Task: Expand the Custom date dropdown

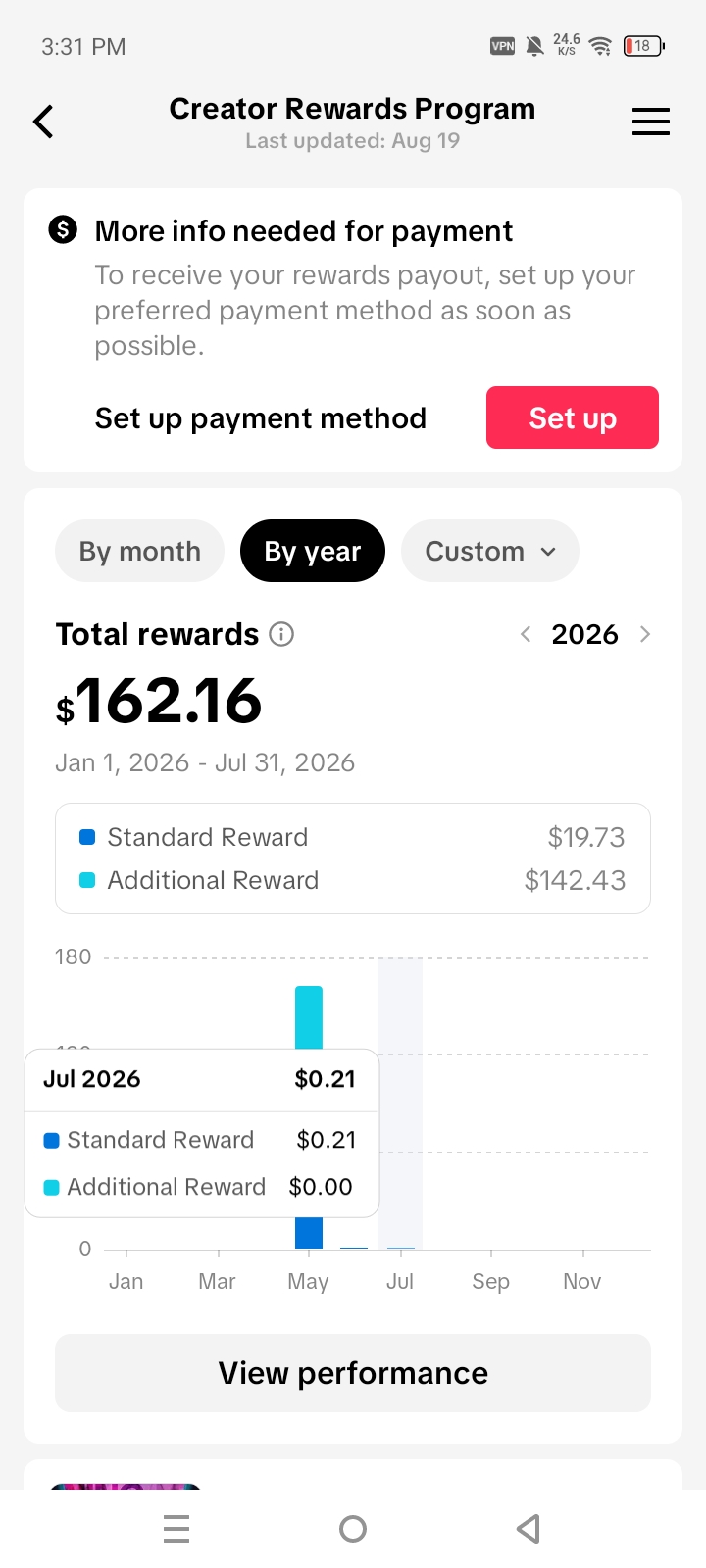Action: [x=490, y=551]
